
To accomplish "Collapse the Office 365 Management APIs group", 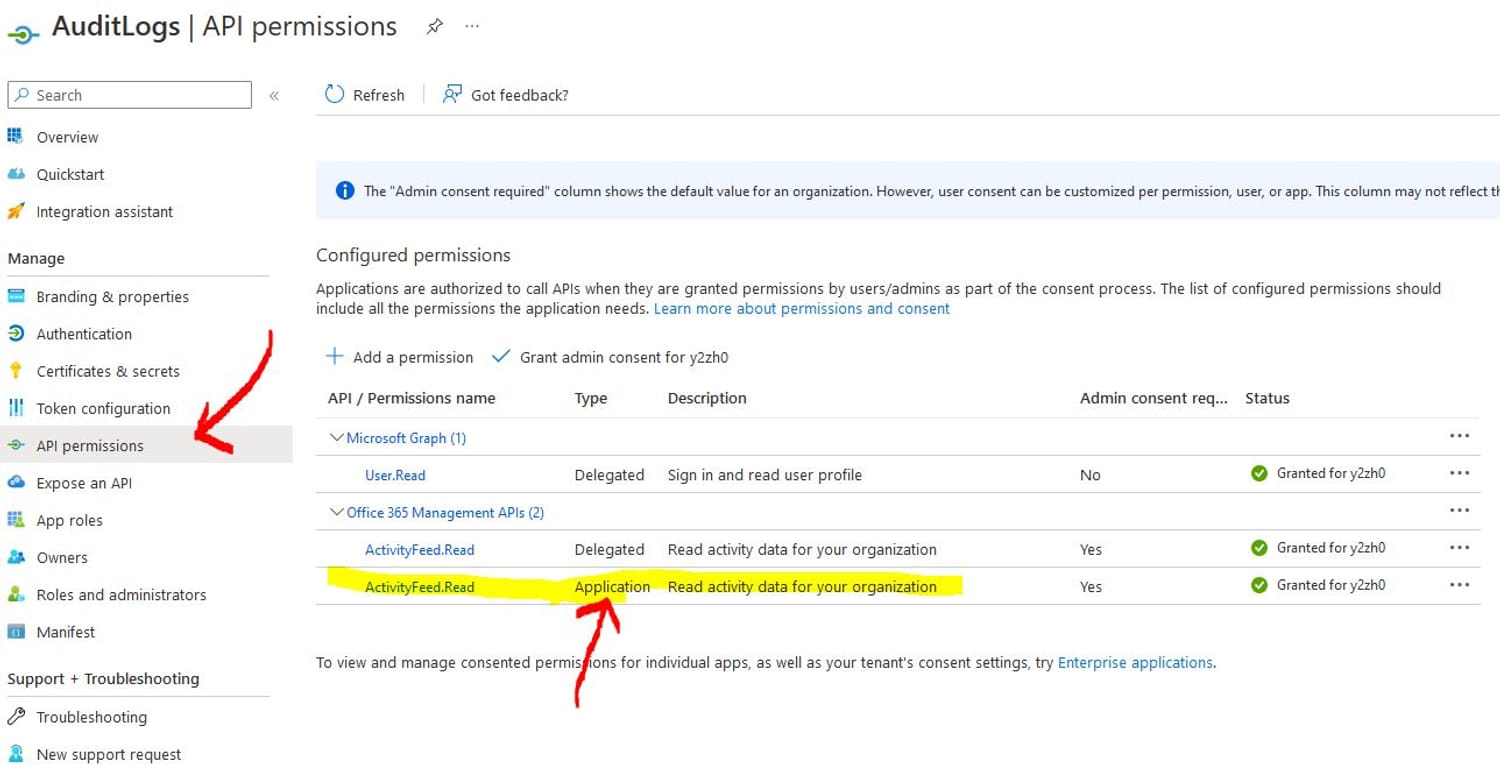I will 337,512.
